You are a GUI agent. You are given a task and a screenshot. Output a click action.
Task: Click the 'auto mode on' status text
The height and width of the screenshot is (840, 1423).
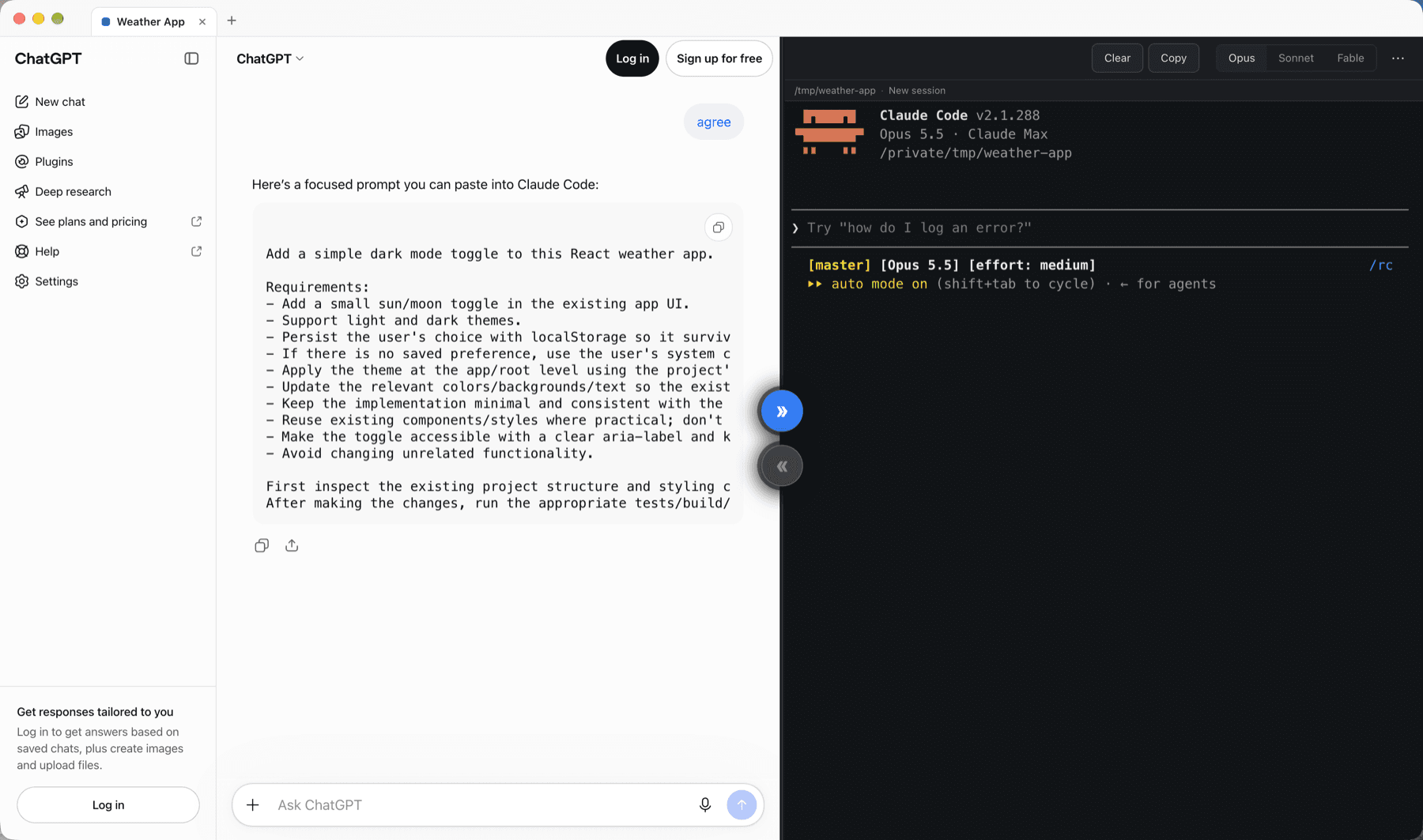pos(879,284)
